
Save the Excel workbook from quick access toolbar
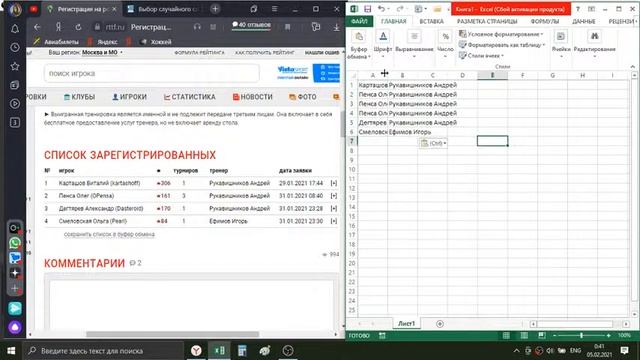(368, 9)
